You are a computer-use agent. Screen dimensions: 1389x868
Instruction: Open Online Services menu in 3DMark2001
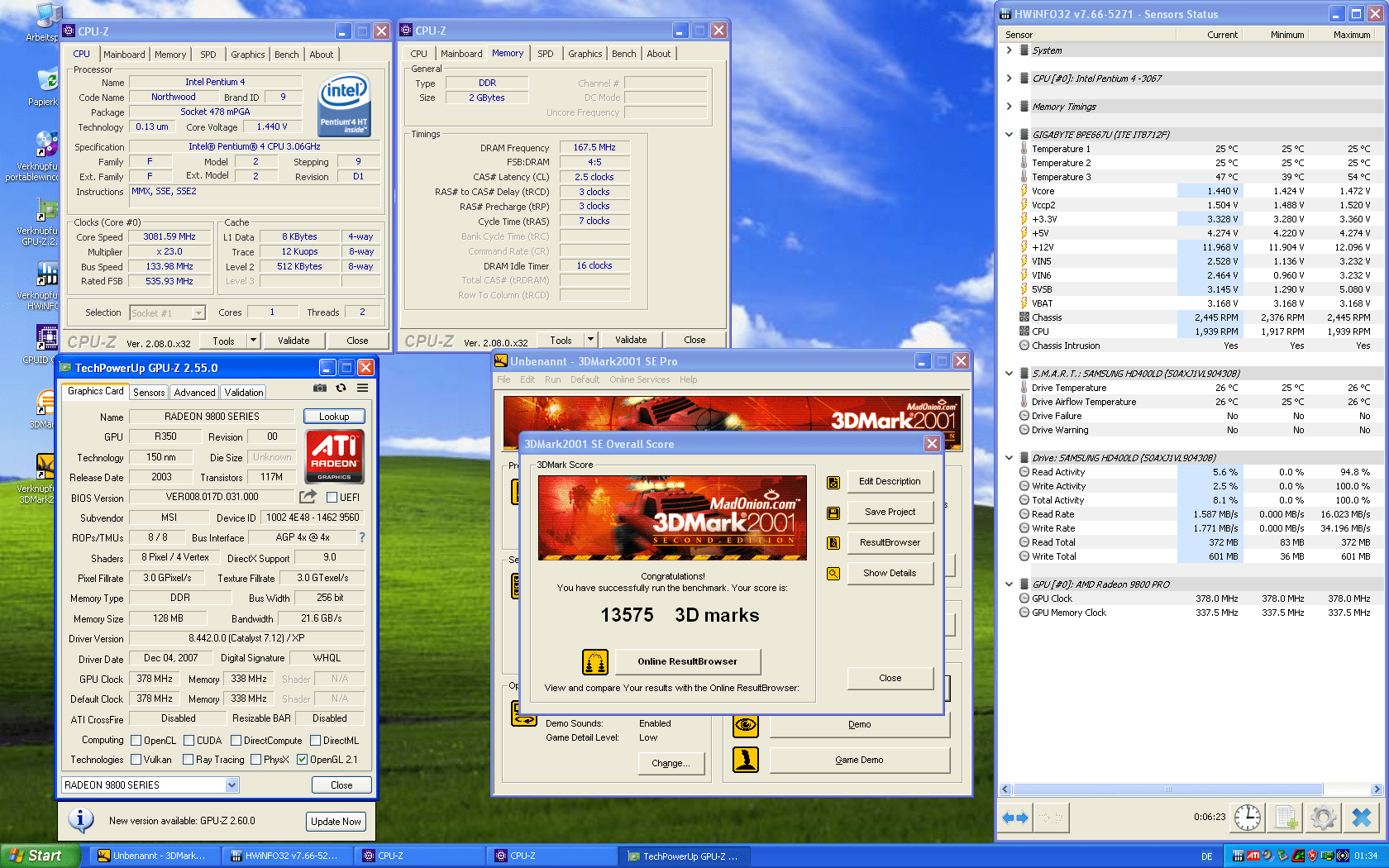(x=639, y=380)
